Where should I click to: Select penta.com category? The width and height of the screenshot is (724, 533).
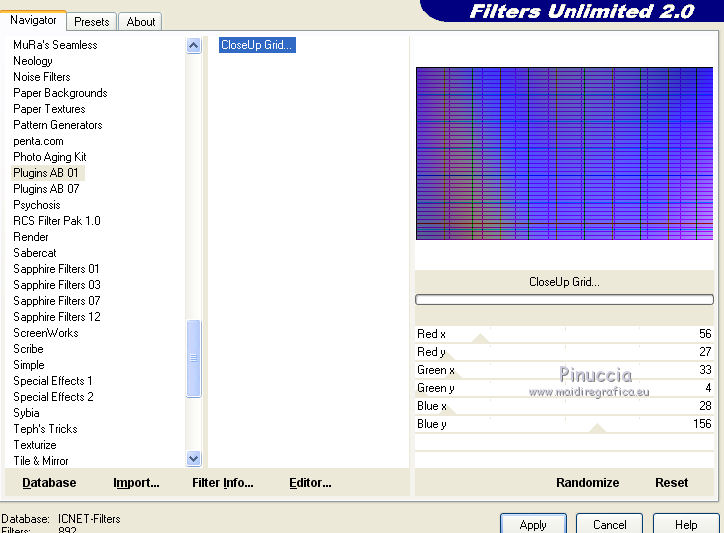tap(38, 141)
